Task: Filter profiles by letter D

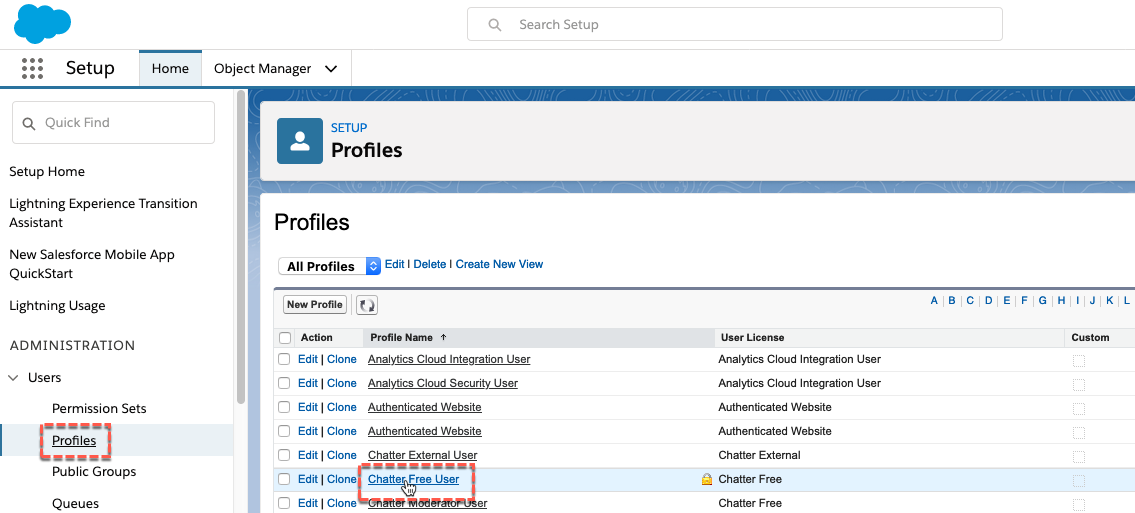Action: [988, 301]
